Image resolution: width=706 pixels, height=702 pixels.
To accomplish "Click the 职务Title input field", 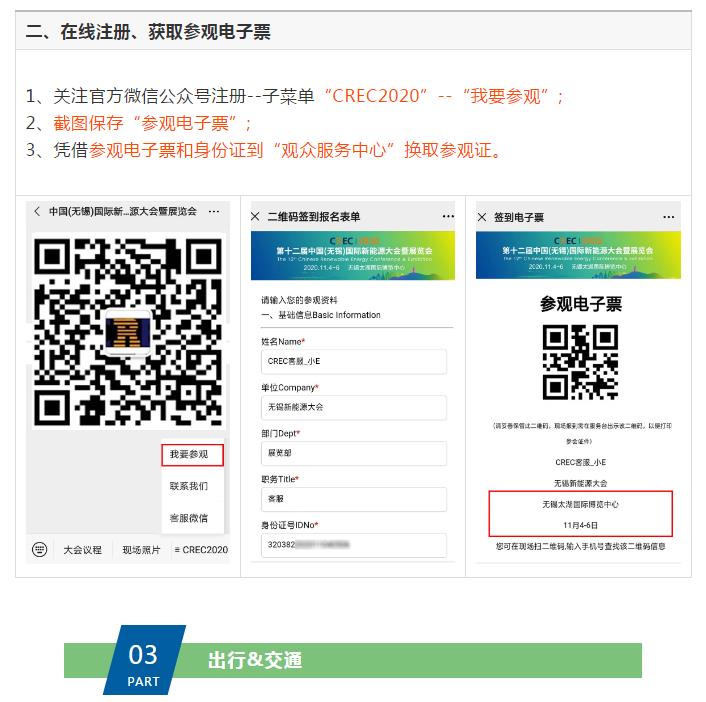I will coord(353,499).
